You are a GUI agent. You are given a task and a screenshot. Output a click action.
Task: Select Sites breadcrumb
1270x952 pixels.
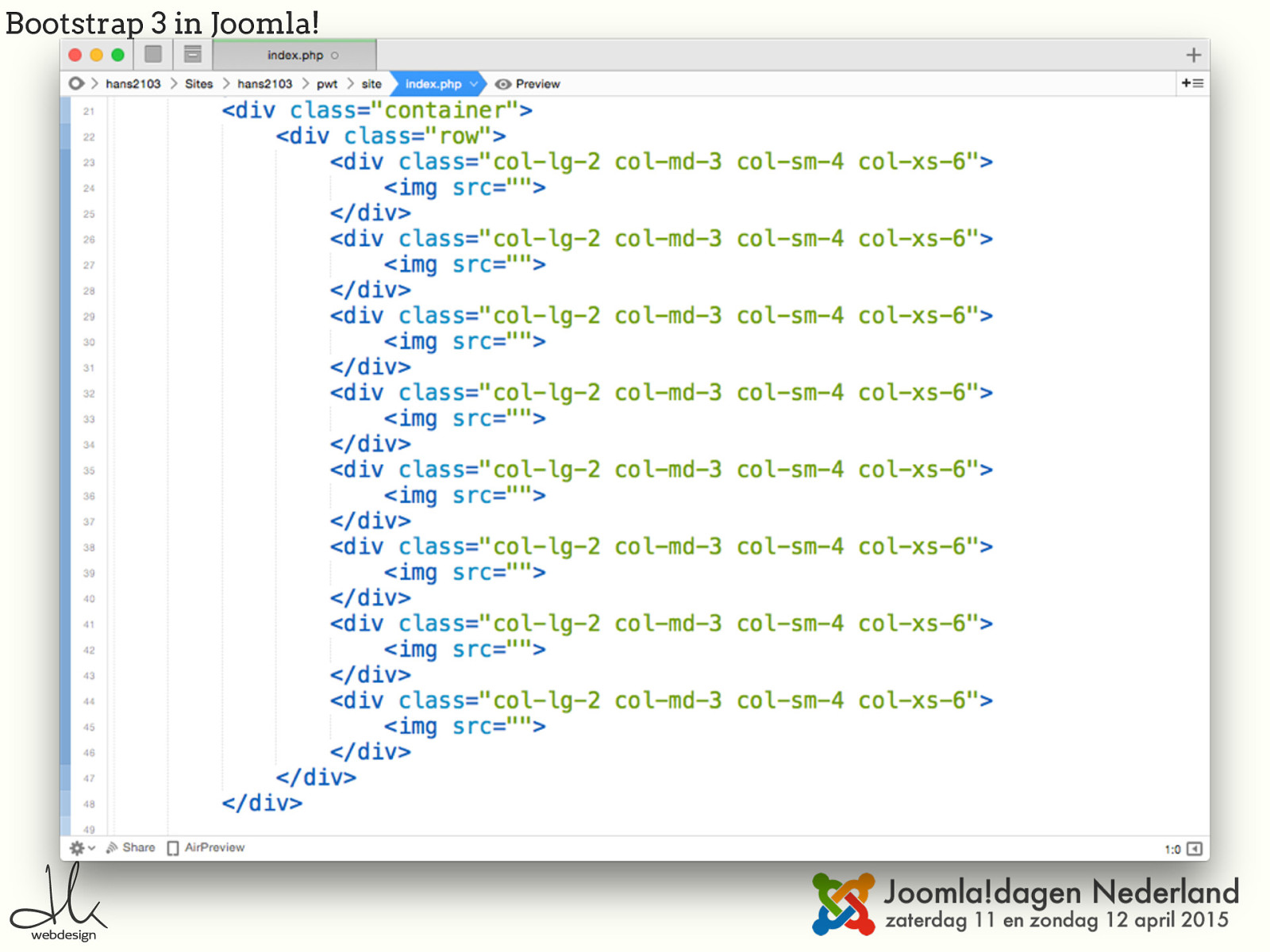point(198,84)
